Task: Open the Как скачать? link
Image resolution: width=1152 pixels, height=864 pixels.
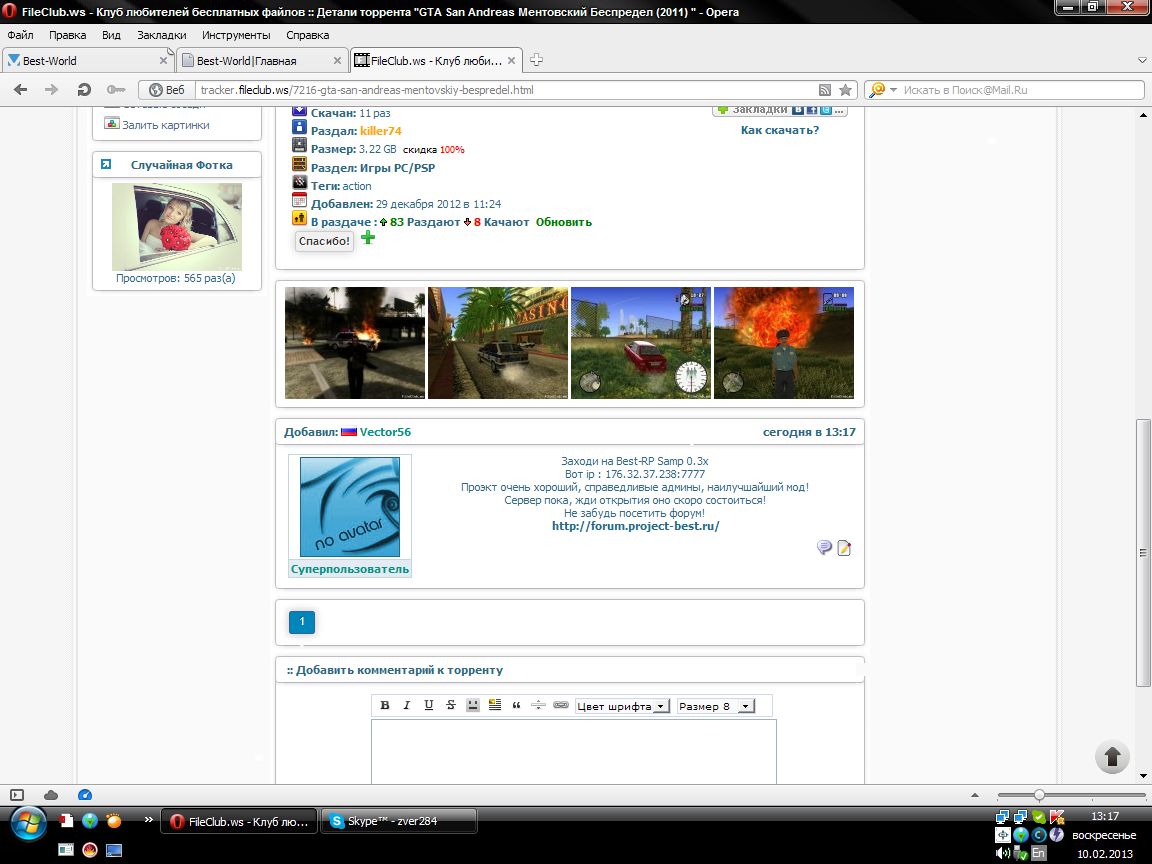Action: pos(780,130)
